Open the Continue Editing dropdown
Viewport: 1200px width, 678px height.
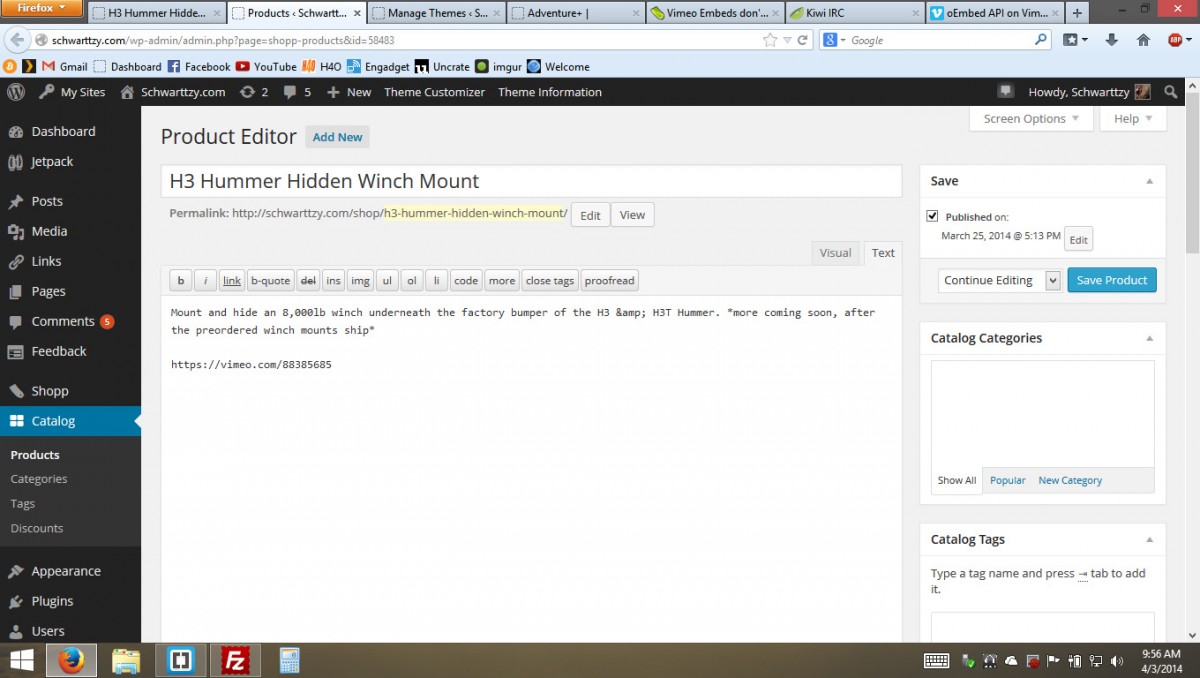tap(999, 280)
